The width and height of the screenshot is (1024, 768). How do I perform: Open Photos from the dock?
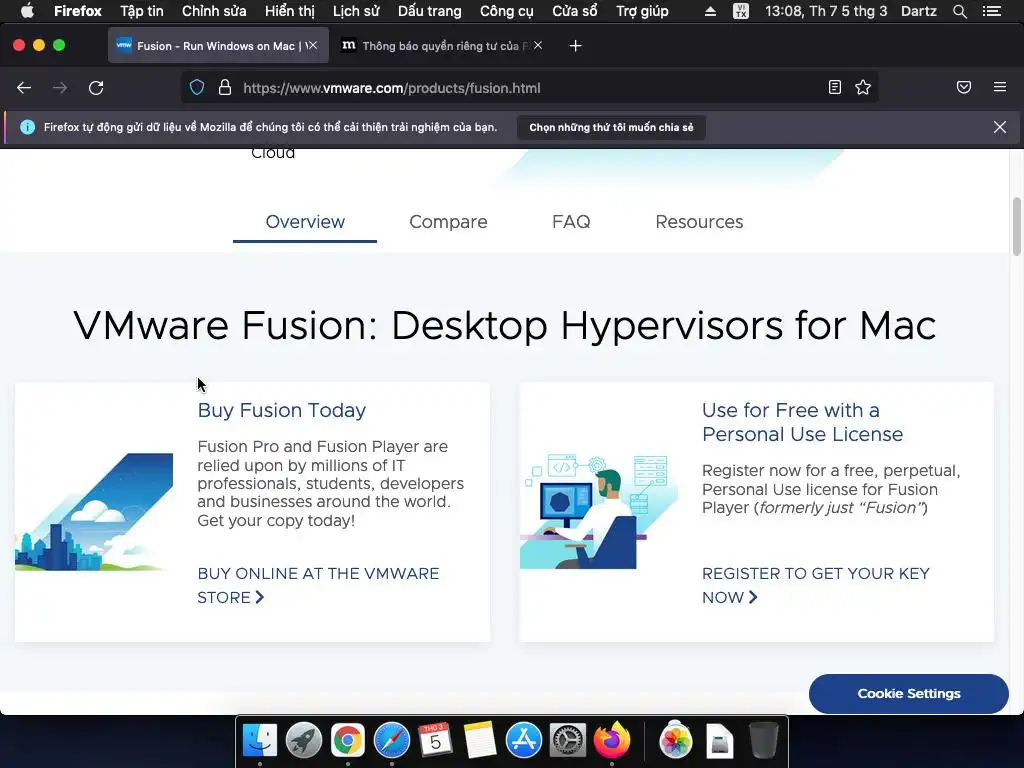676,741
